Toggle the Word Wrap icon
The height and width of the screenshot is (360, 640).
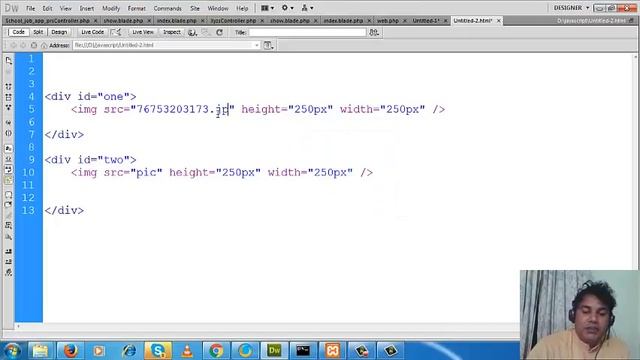pos(9,169)
